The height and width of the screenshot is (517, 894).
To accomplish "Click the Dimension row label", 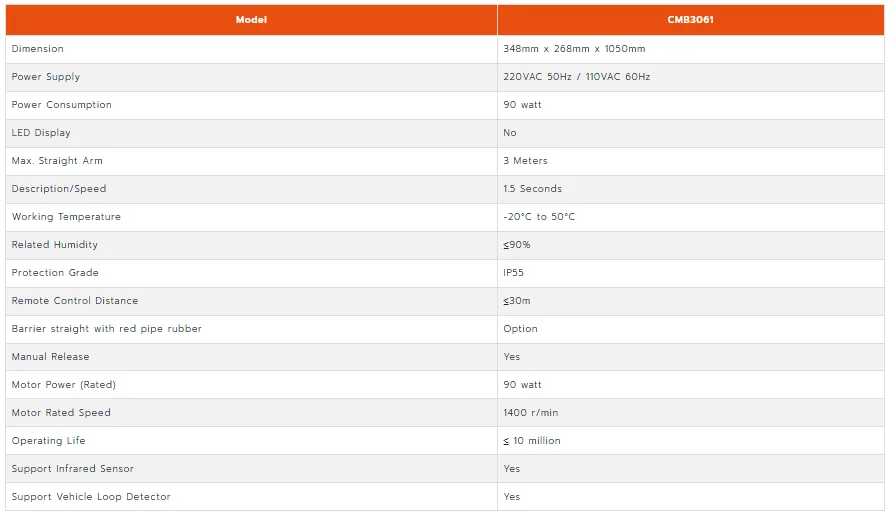I will click(x=38, y=48).
